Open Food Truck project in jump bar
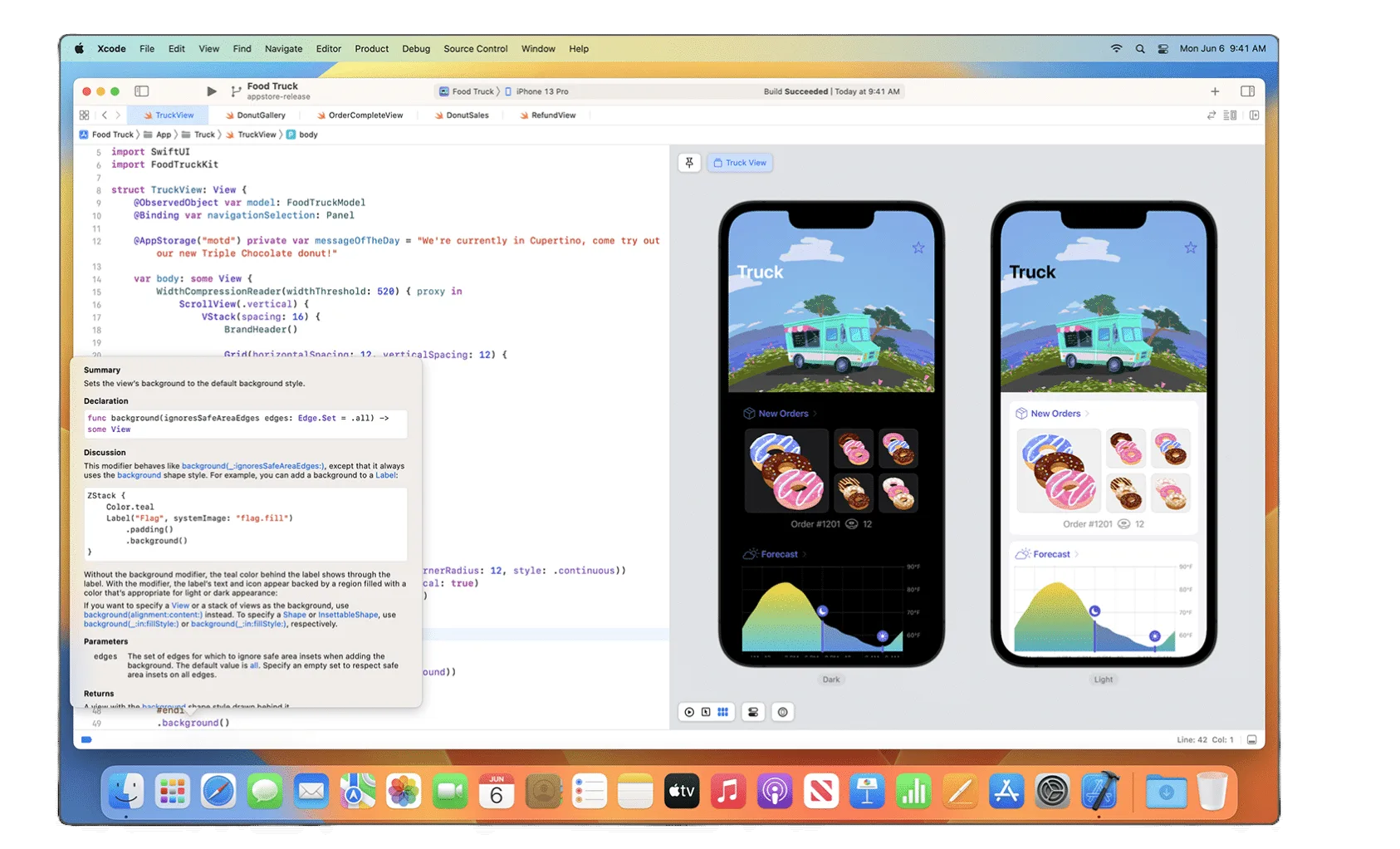This screenshot has width=1400, height=849. pos(106,135)
